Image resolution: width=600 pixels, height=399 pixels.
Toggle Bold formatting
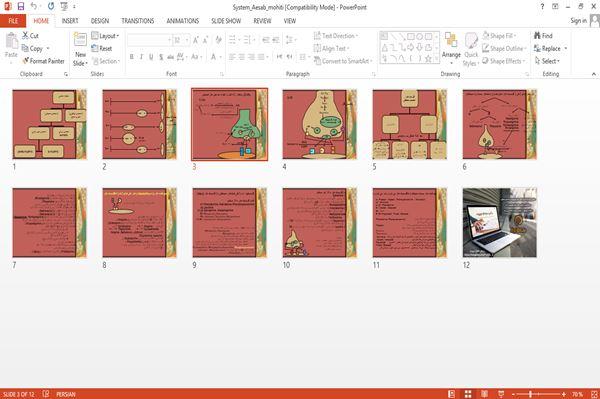[132, 57]
